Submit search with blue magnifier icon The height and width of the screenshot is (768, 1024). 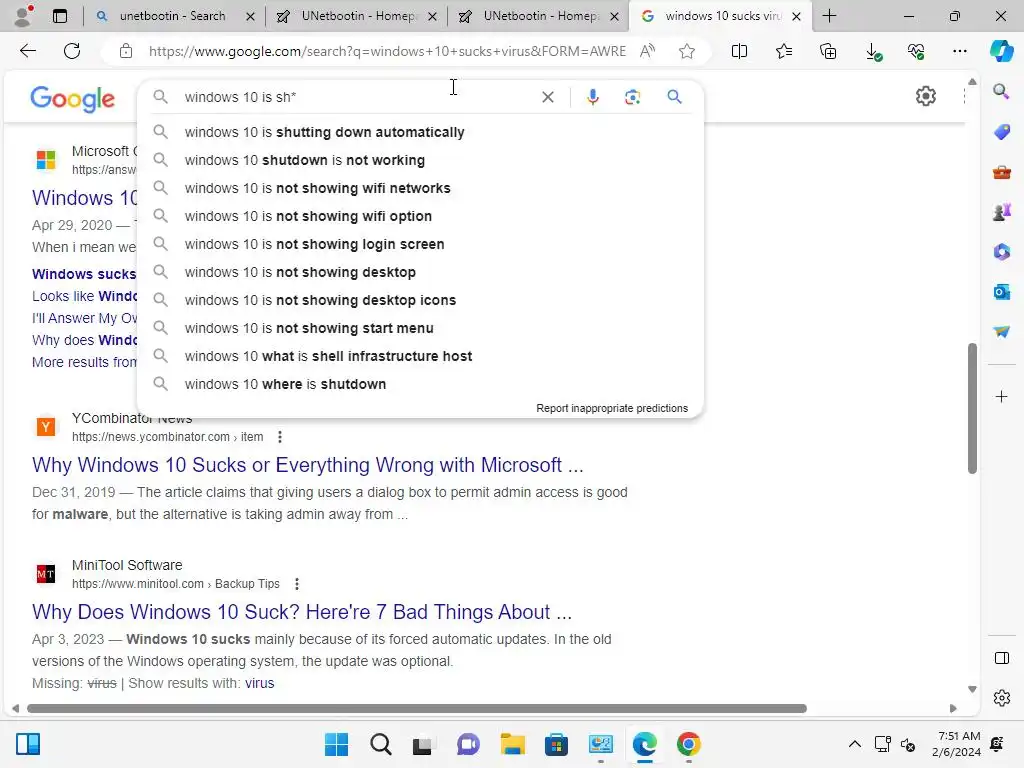point(675,97)
